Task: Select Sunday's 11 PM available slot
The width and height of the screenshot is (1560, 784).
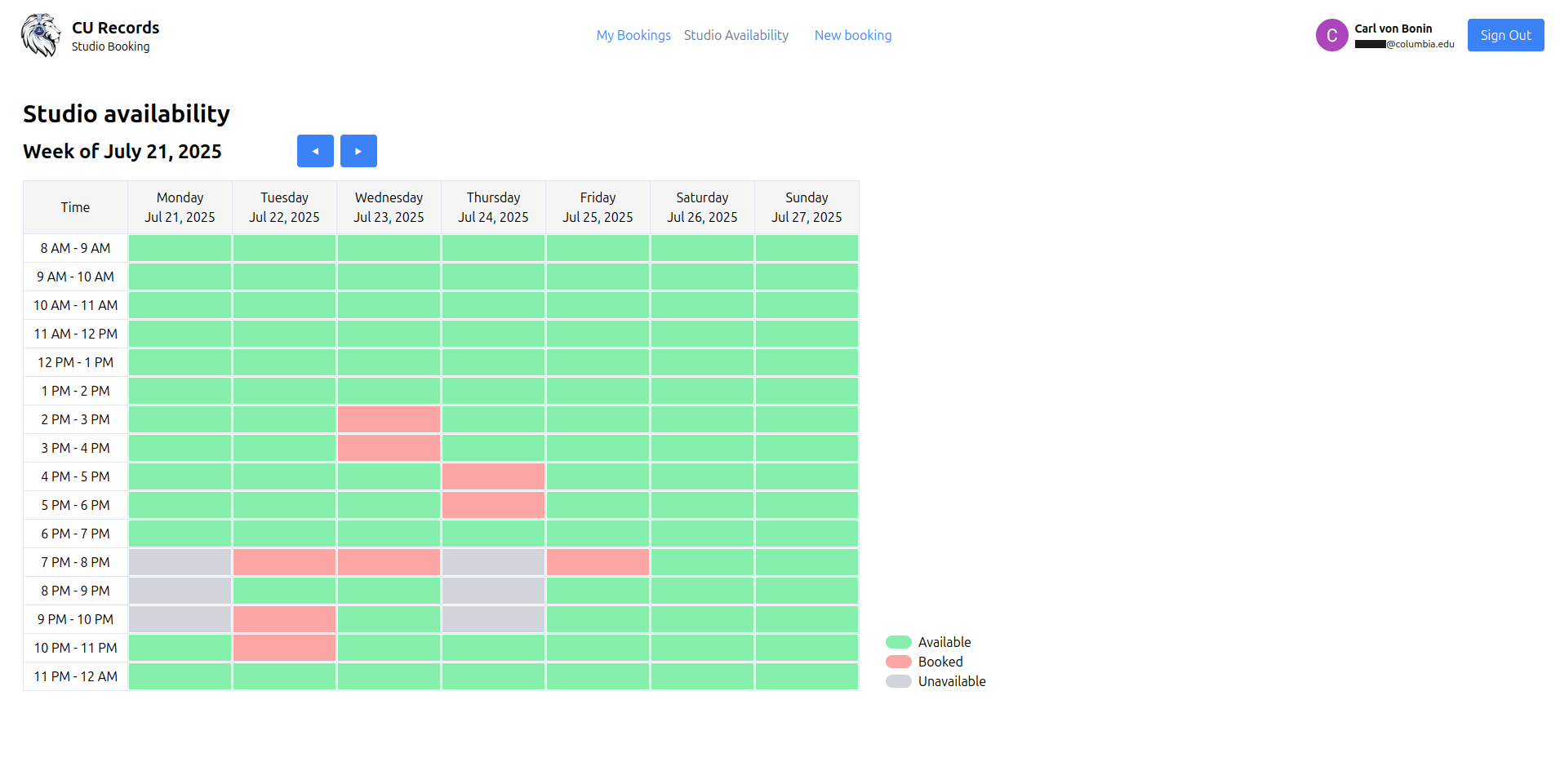Action: [807, 676]
